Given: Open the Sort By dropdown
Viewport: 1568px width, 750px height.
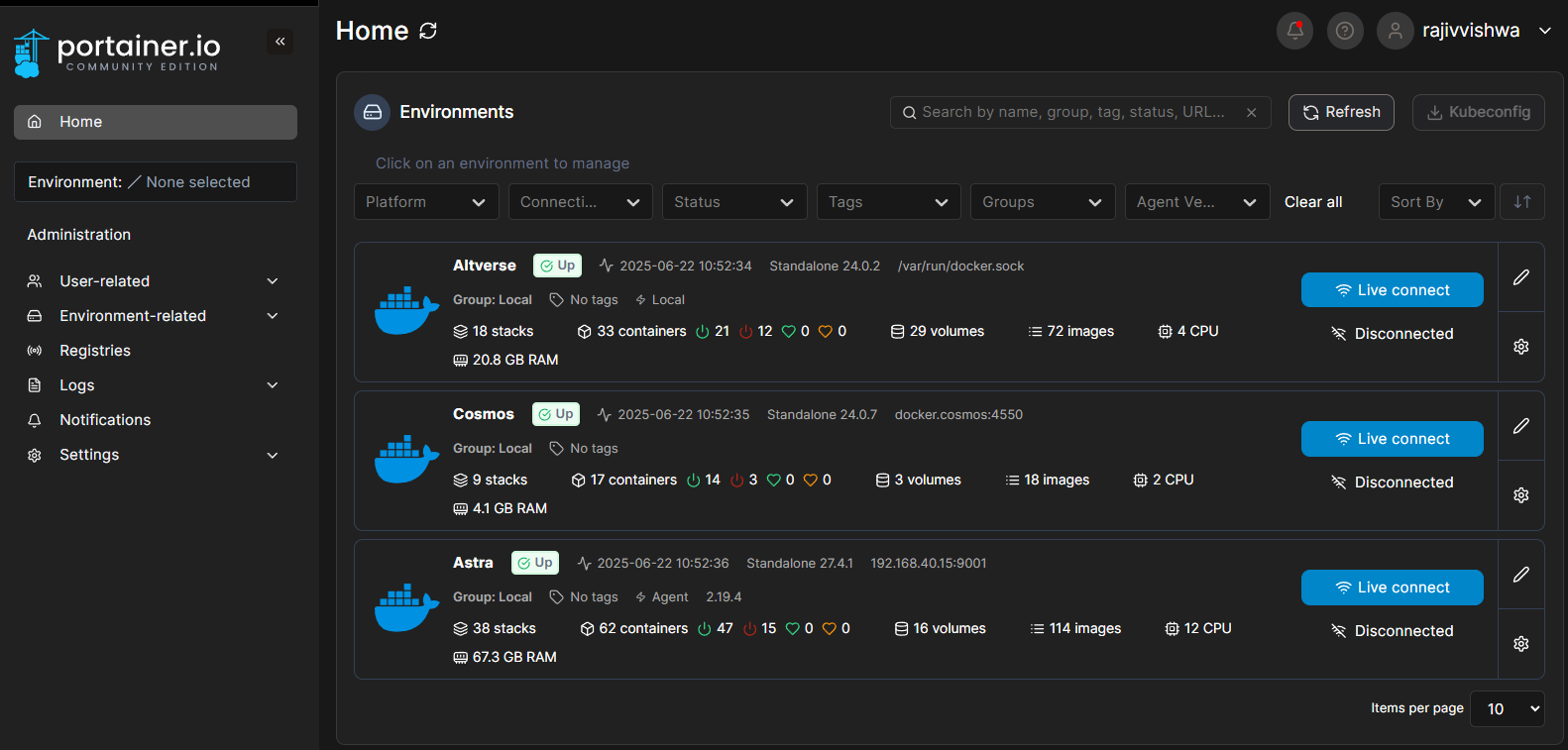Looking at the screenshot, I should click(1435, 202).
